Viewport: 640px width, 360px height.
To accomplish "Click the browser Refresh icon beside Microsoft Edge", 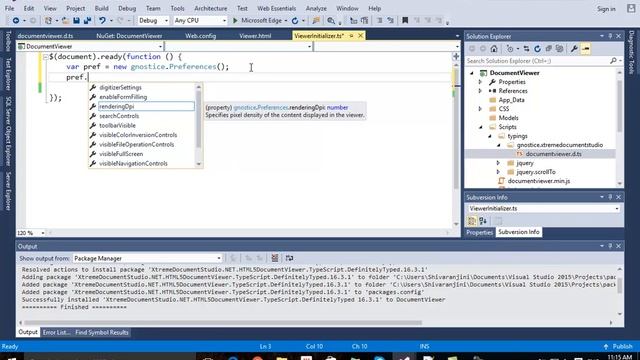I will point(295,20).
